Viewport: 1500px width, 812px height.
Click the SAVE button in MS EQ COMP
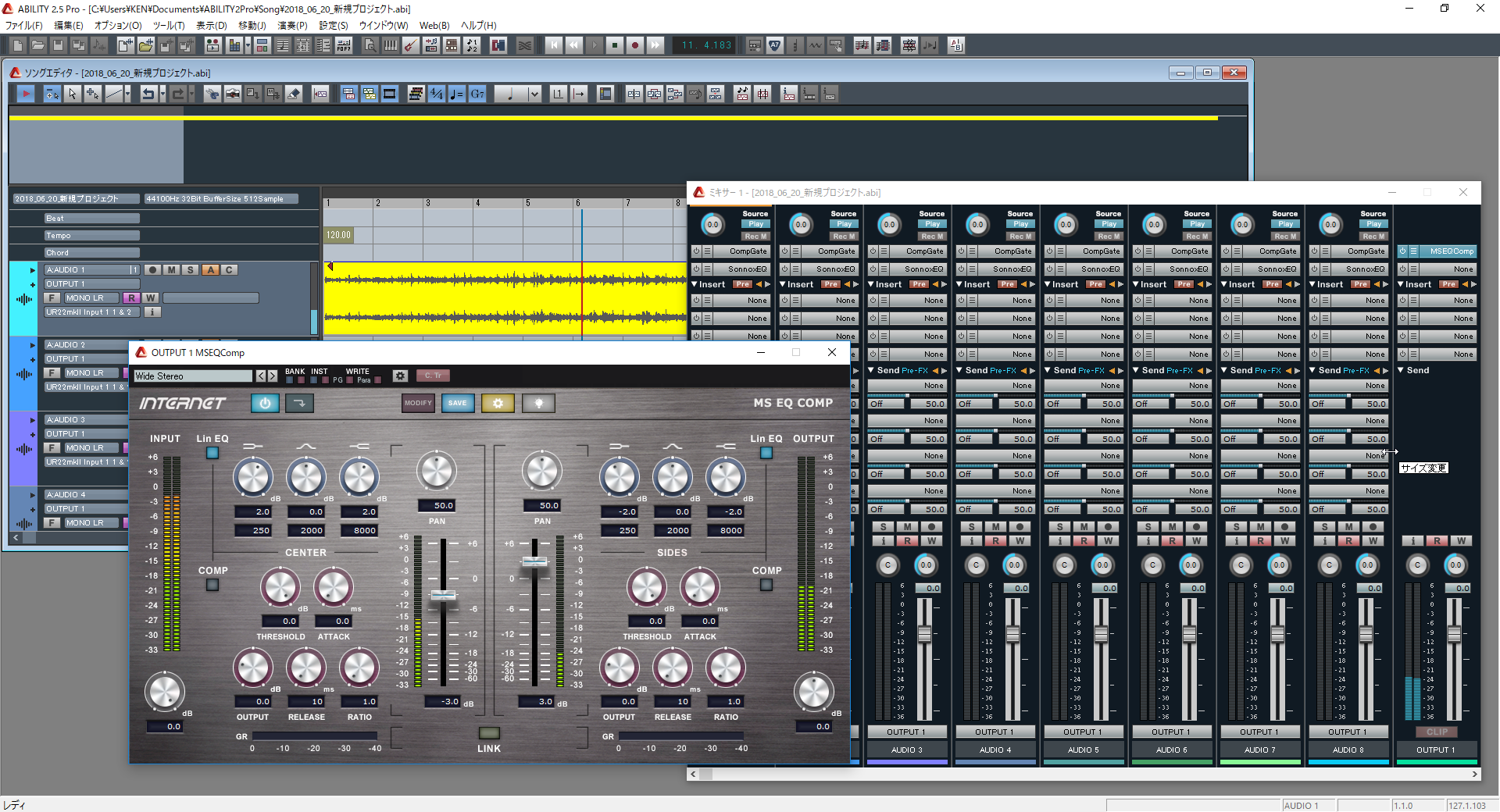point(457,403)
